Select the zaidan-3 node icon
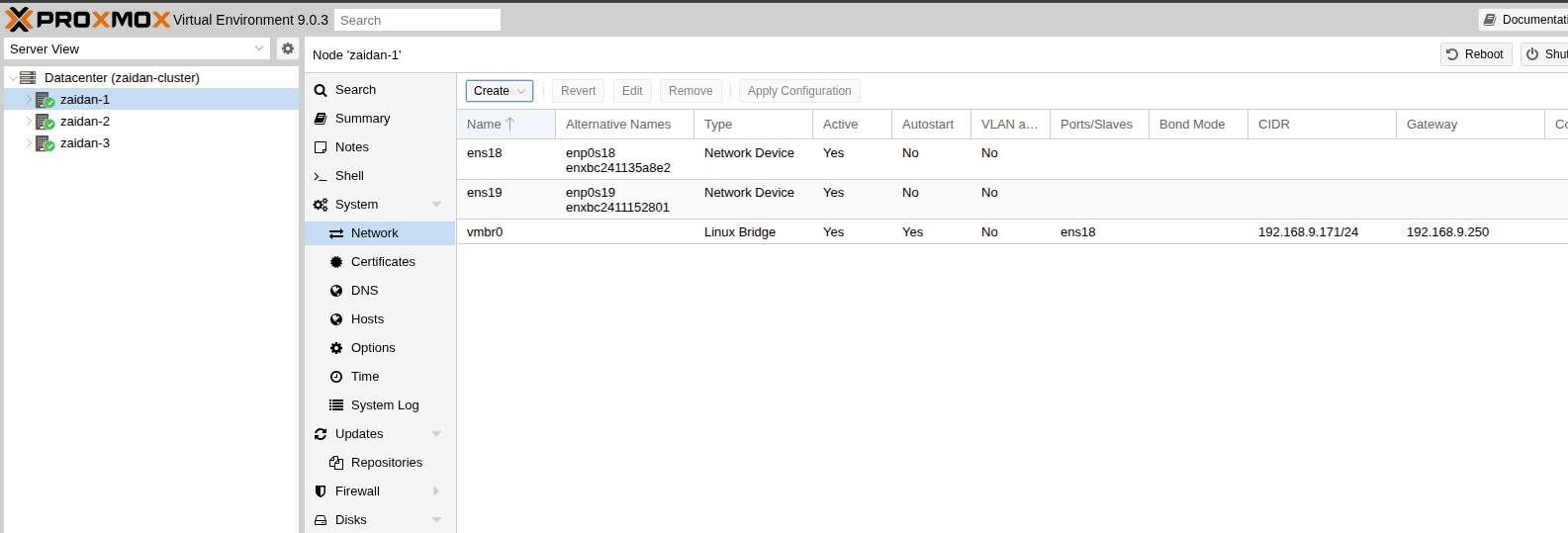 [x=45, y=143]
